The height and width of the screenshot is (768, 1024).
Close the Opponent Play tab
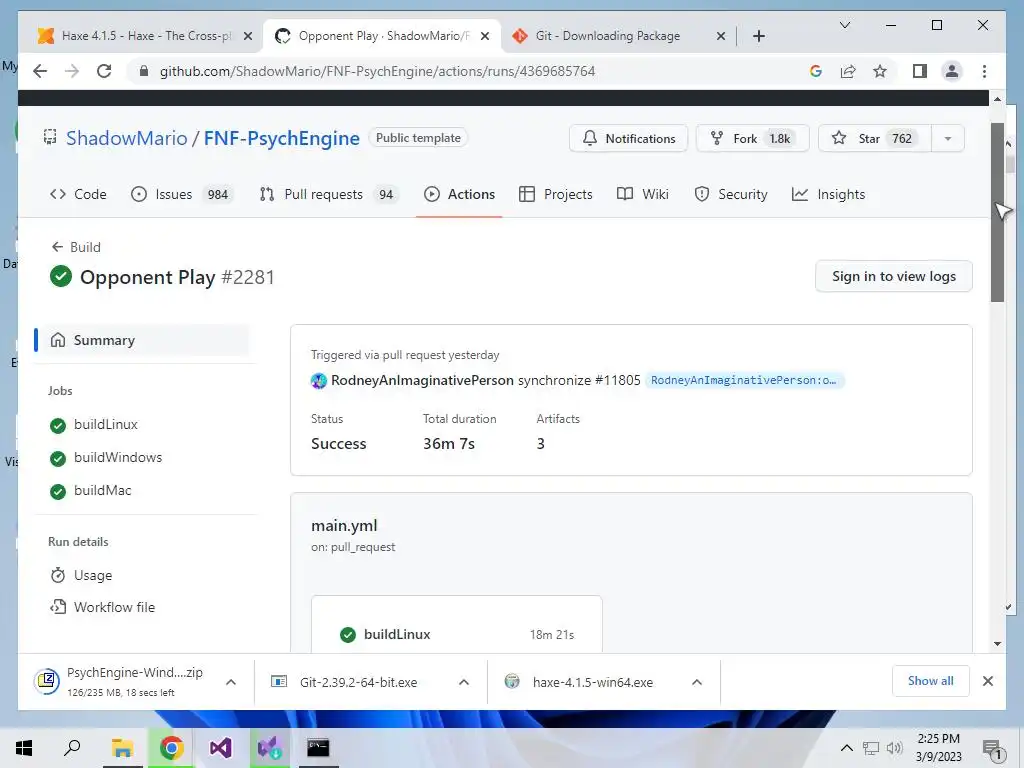485,36
